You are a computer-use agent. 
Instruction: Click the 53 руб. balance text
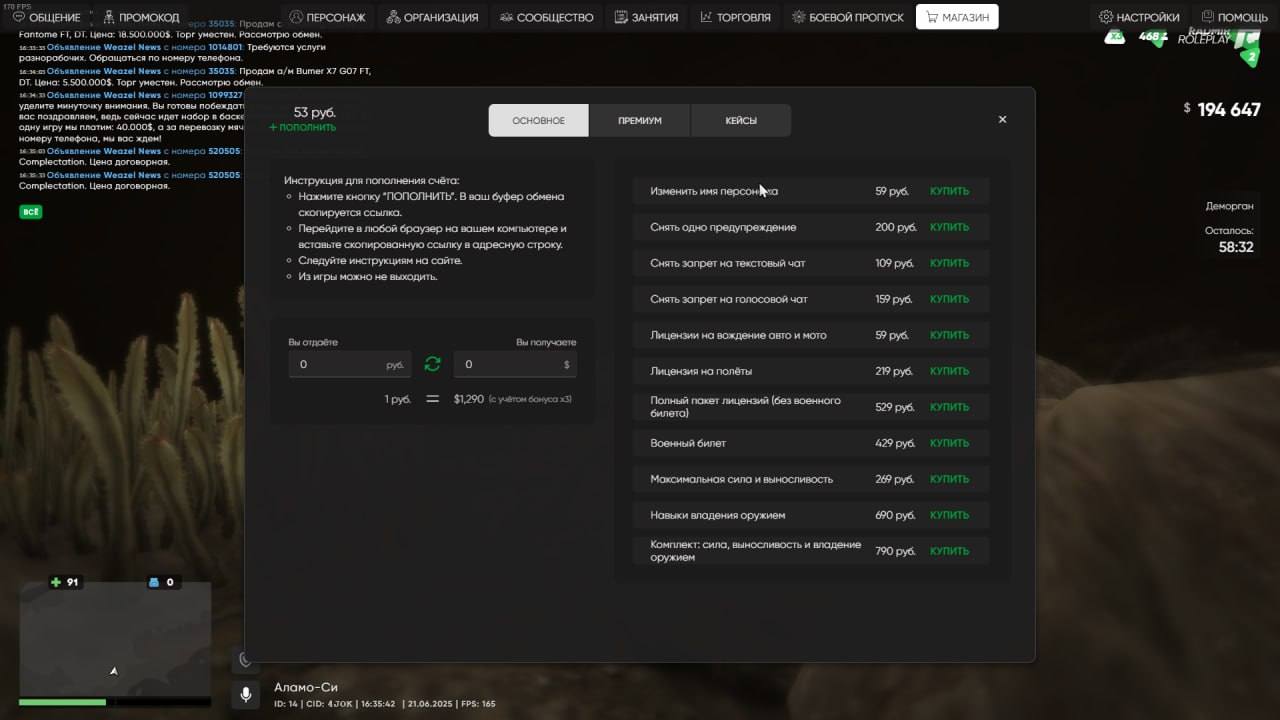tap(315, 112)
